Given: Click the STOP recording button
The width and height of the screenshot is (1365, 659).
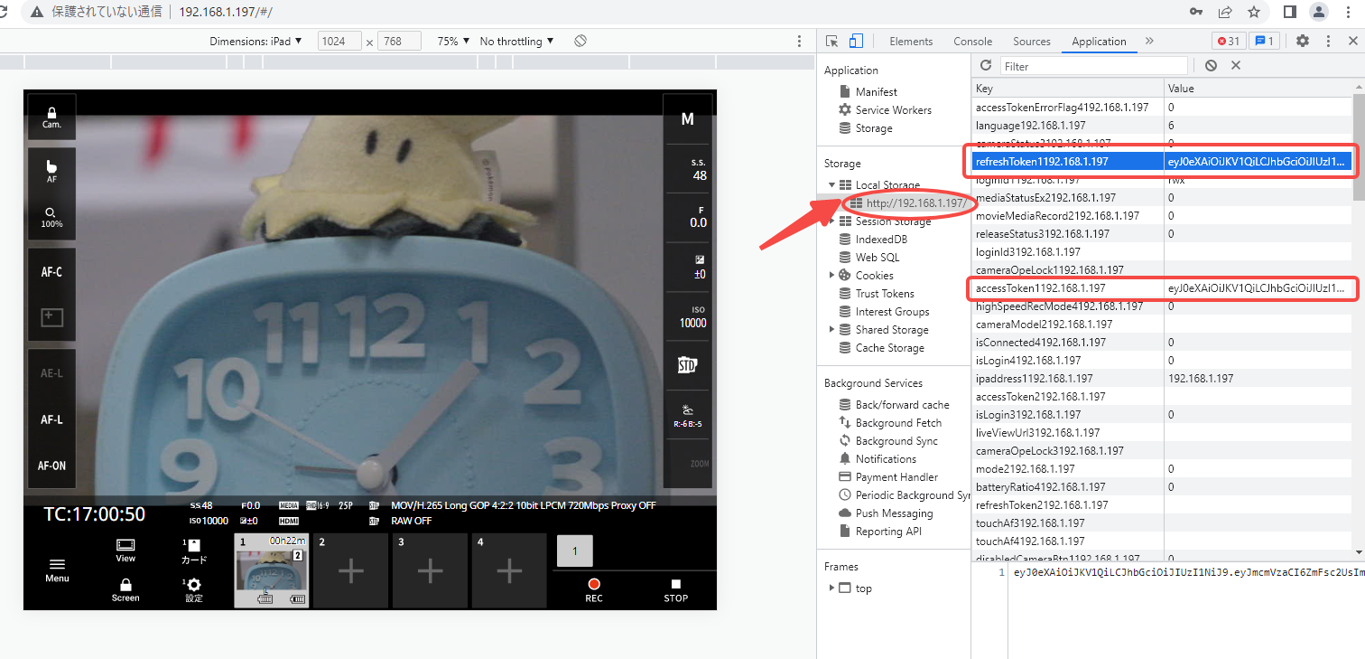Looking at the screenshot, I should tap(676, 590).
